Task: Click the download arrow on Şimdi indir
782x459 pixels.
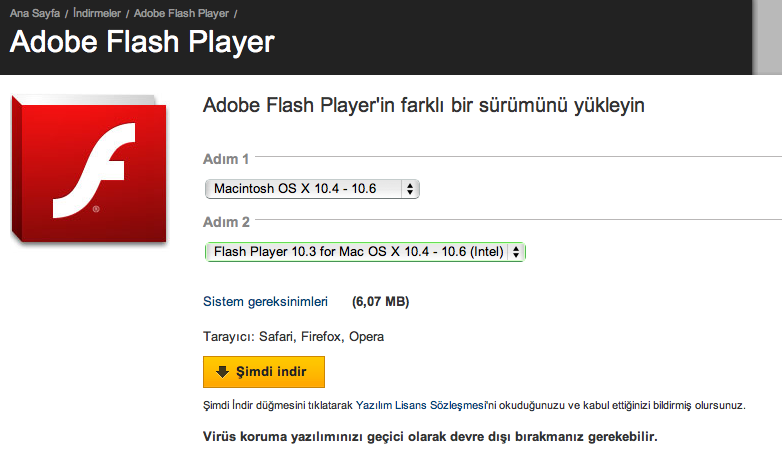Action: pyautogui.click(x=222, y=372)
